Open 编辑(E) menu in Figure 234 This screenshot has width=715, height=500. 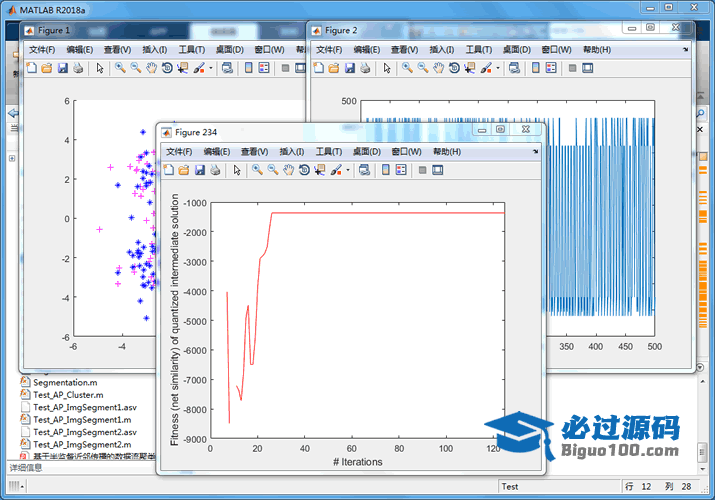(217, 151)
